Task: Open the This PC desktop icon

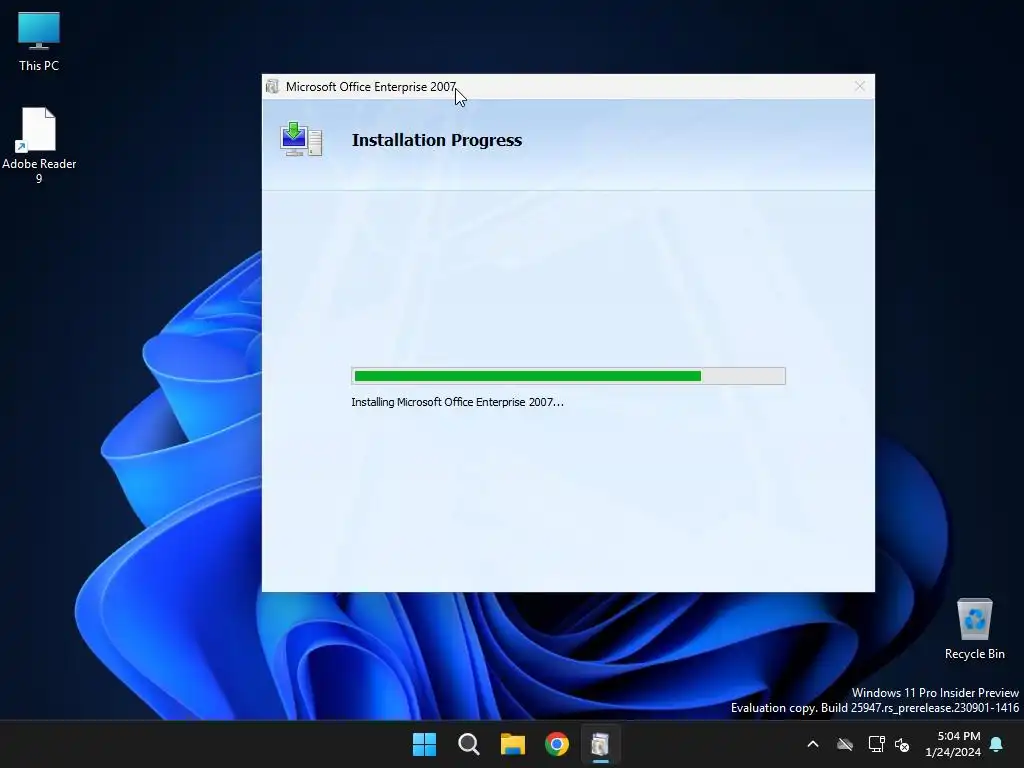Action: [x=39, y=40]
